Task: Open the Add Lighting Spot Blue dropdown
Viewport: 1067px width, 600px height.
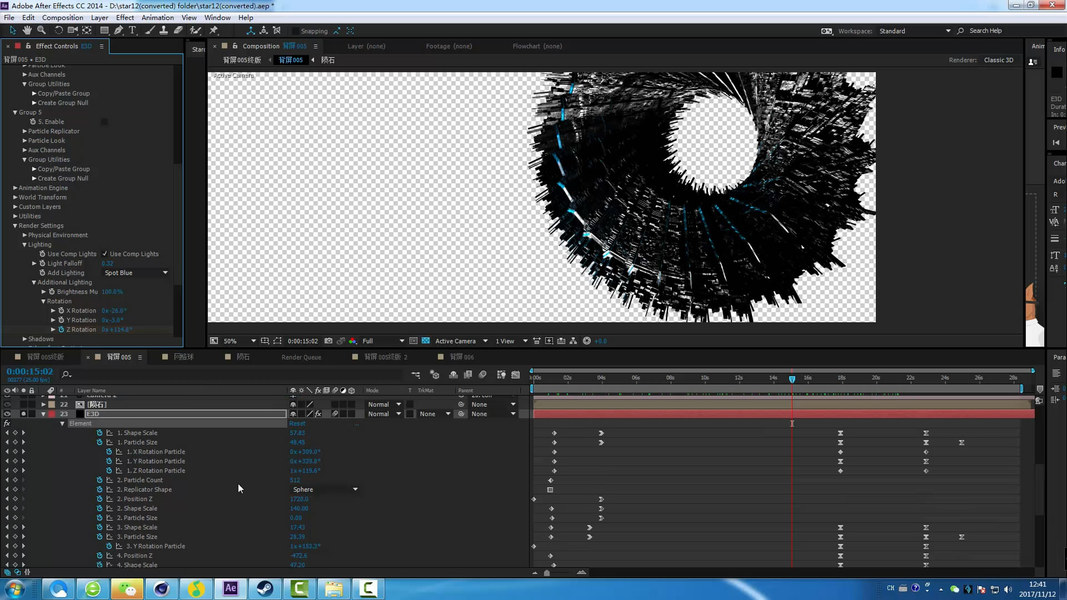Action: pyautogui.click(x=135, y=273)
